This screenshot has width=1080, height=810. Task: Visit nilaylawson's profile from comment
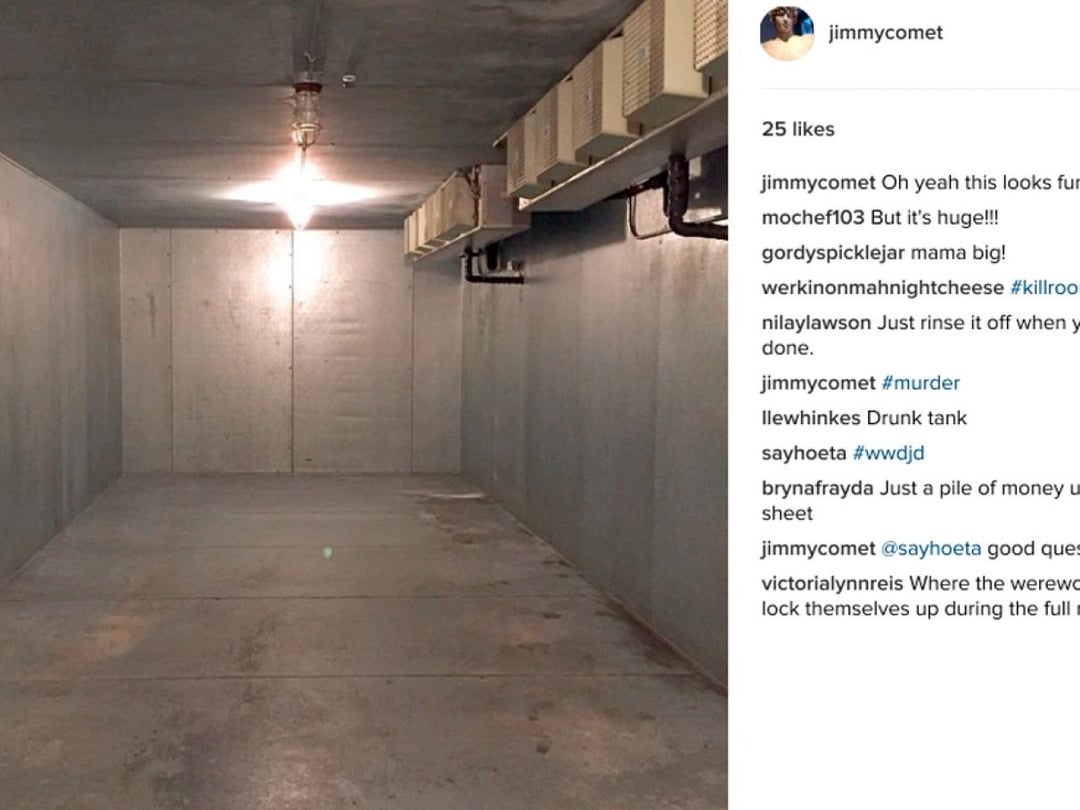coord(816,323)
